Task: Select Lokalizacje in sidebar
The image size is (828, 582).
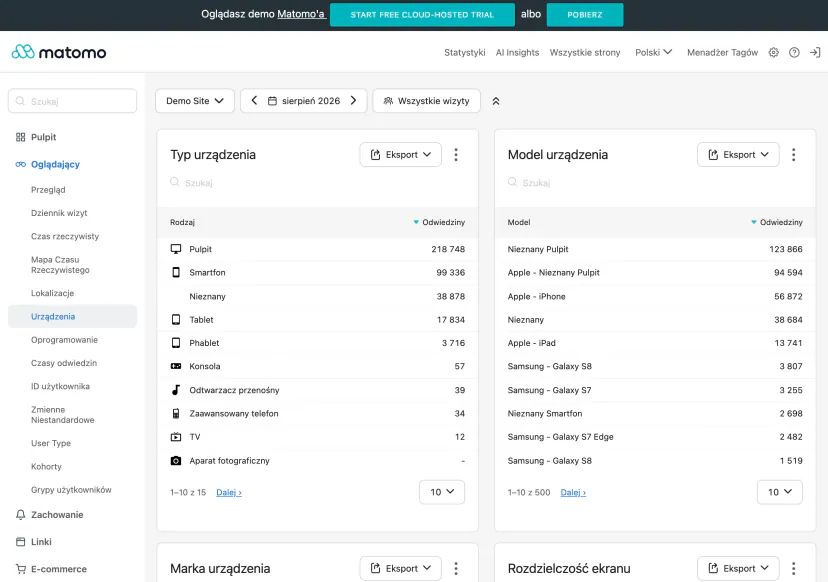Action: point(52,293)
